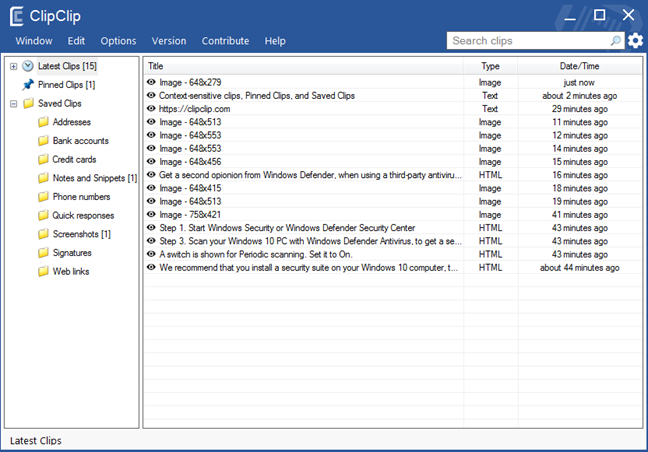Toggle eye icon for Image - 648x279
This screenshot has height=452, width=648.
(x=151, y=82)
